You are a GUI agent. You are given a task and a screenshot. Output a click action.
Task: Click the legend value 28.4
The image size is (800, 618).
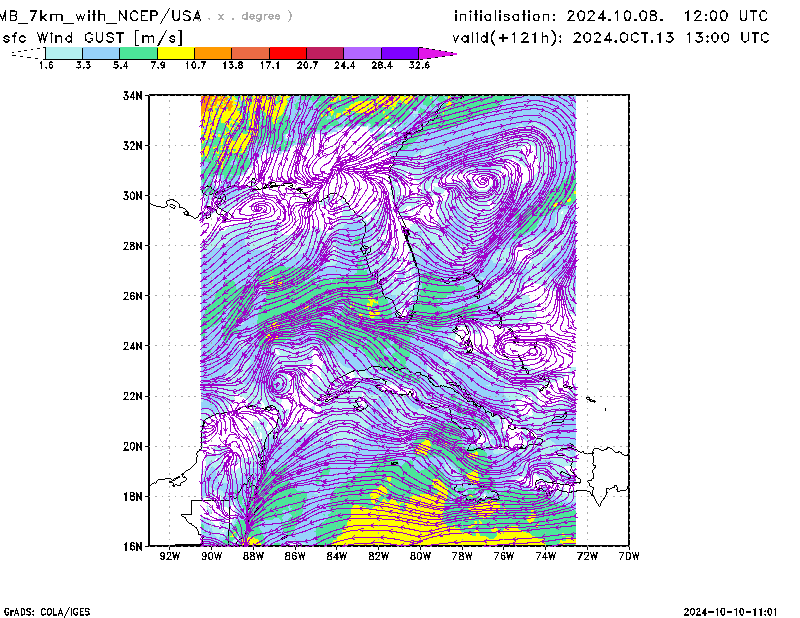click(x=382, y=65)
